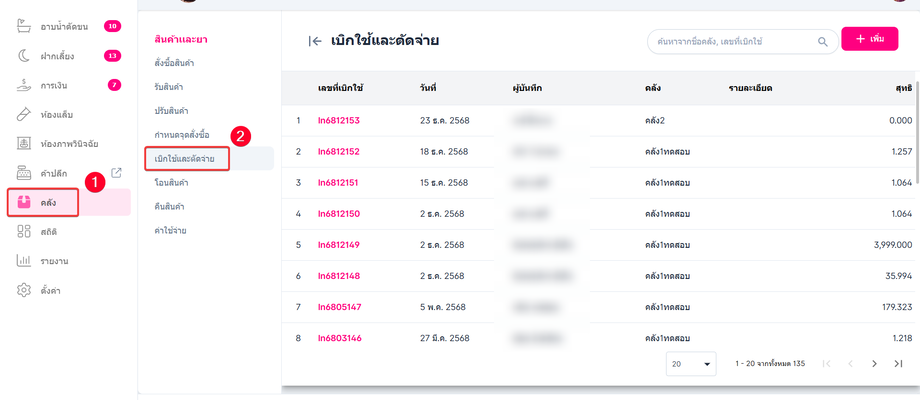Viewport: 920px width, 400px height.
Task: Go to the next page arrow
Action: coord(874,364)
